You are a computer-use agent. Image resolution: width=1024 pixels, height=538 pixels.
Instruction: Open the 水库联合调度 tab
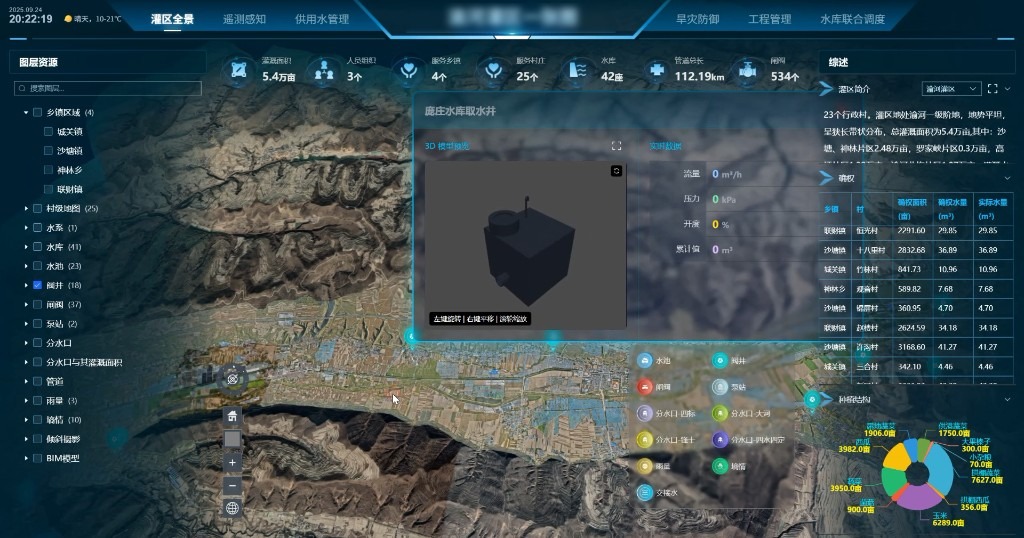pos(852,19)
